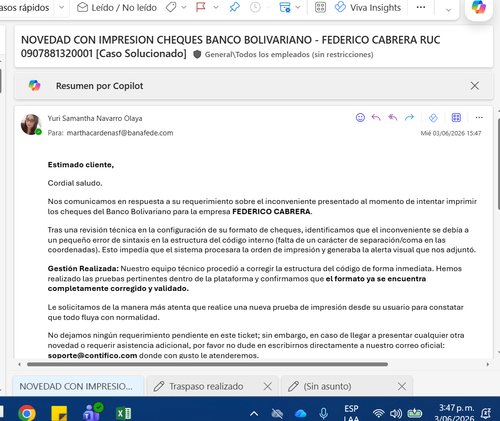
Task: Click the soporte@contifico.com email link
Action: 92,355
